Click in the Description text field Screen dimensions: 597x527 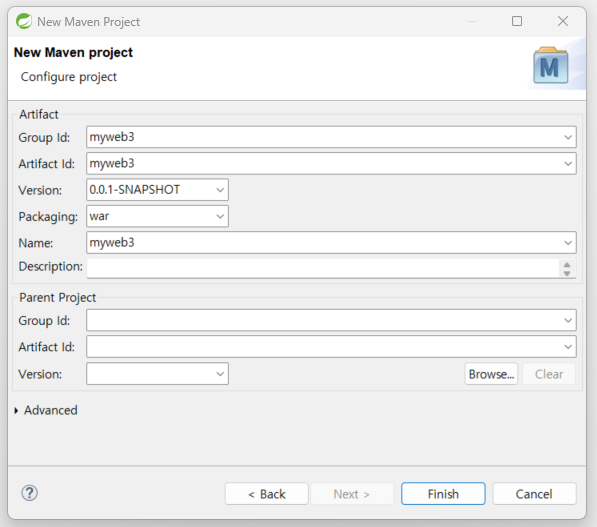pyautogui.click(x=323, y=268)
